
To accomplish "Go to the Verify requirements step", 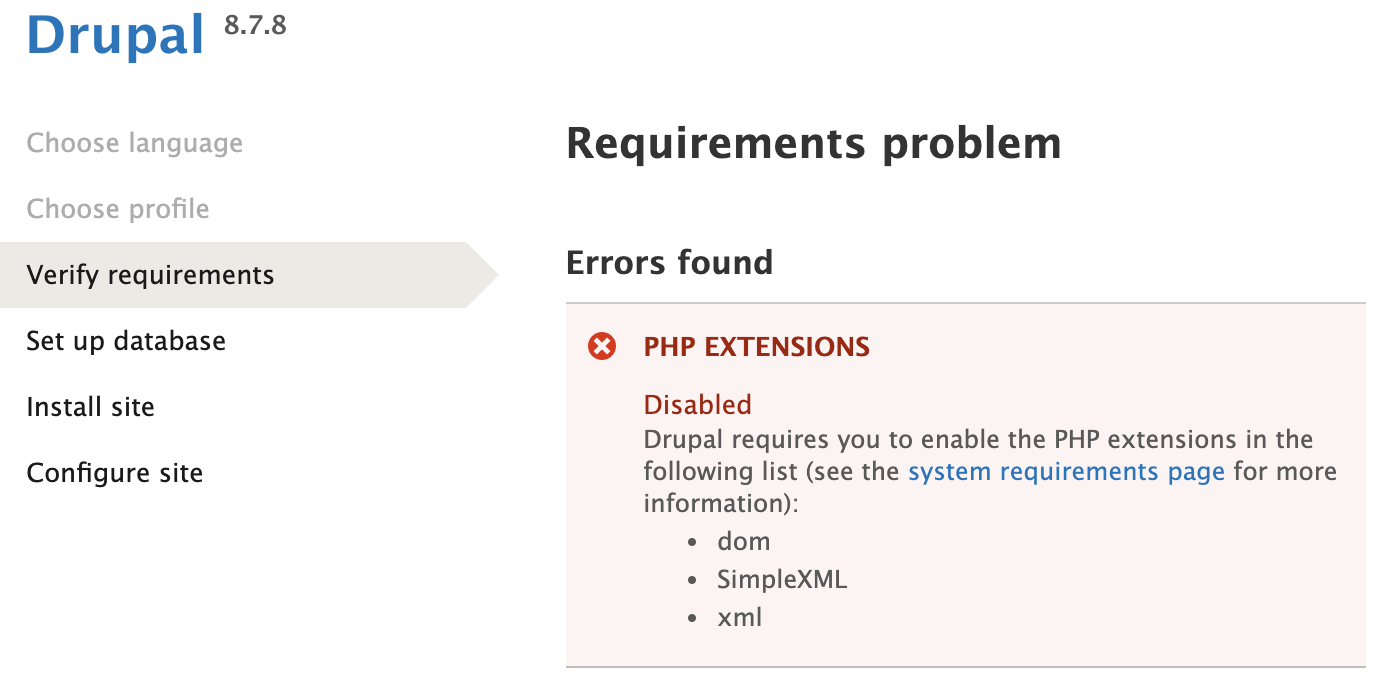I will click(150, 275).
